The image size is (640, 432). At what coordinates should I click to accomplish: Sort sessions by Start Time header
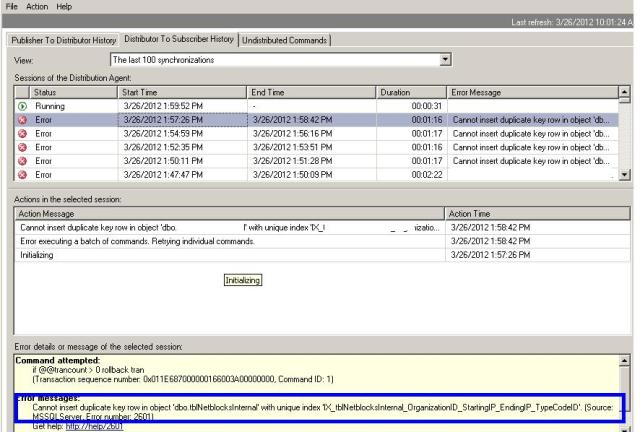182,92
